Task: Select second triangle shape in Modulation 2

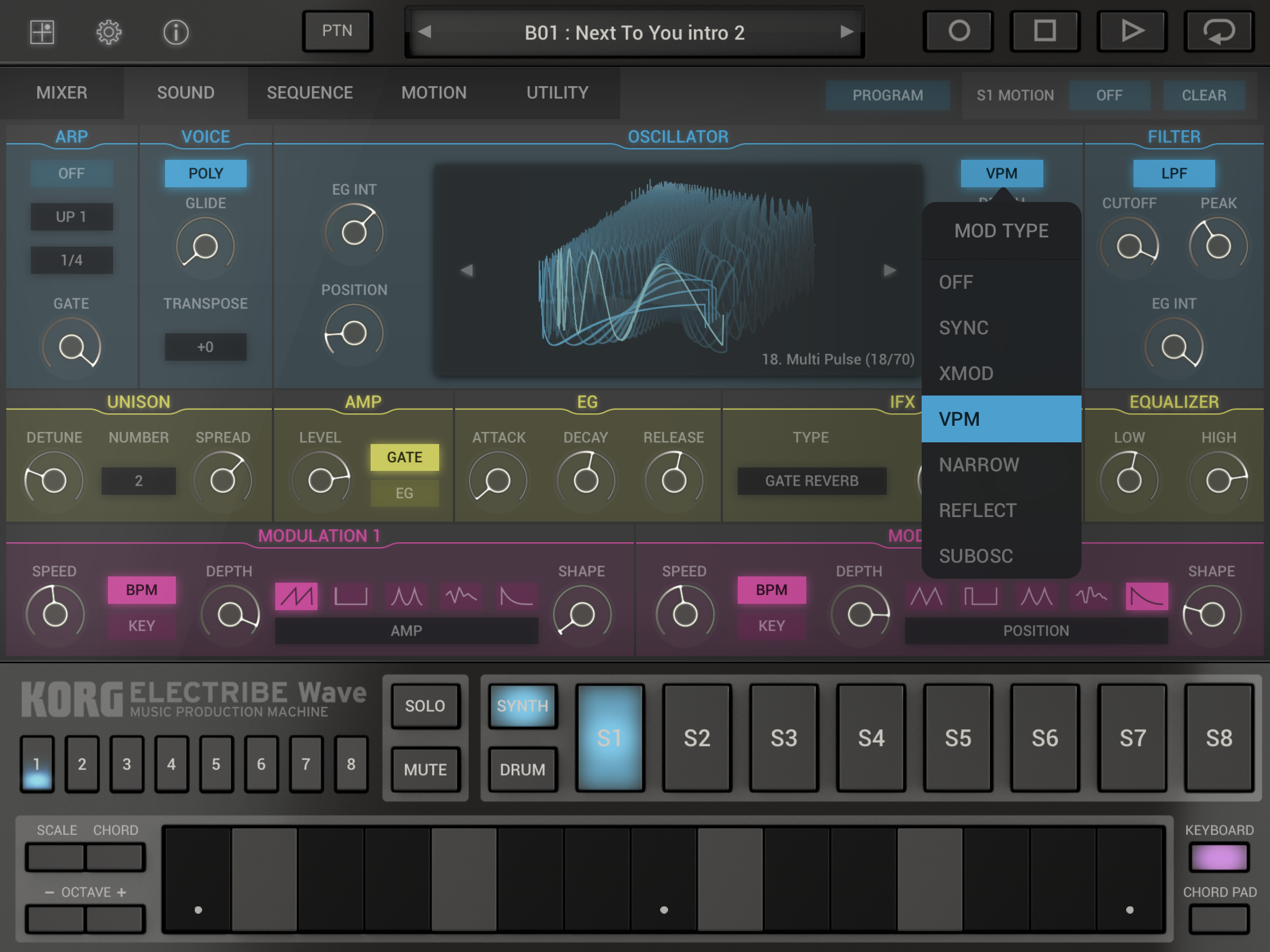Action: coord(1036,596)
